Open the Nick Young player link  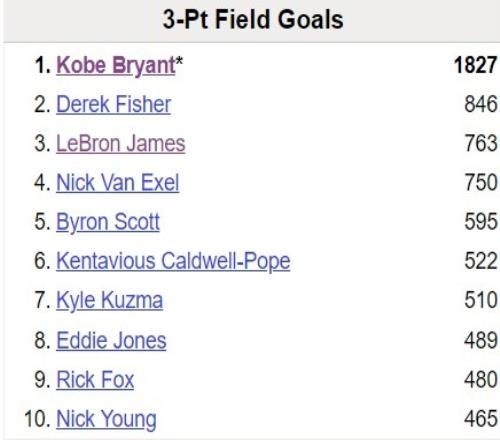pyautogui.click(x=106, y=419)
